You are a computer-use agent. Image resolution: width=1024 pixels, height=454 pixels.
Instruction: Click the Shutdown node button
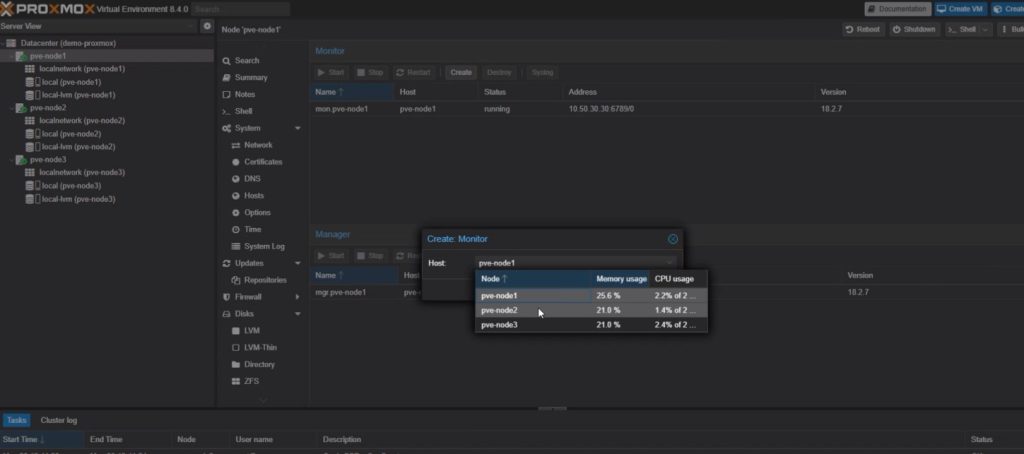point(914,29)
